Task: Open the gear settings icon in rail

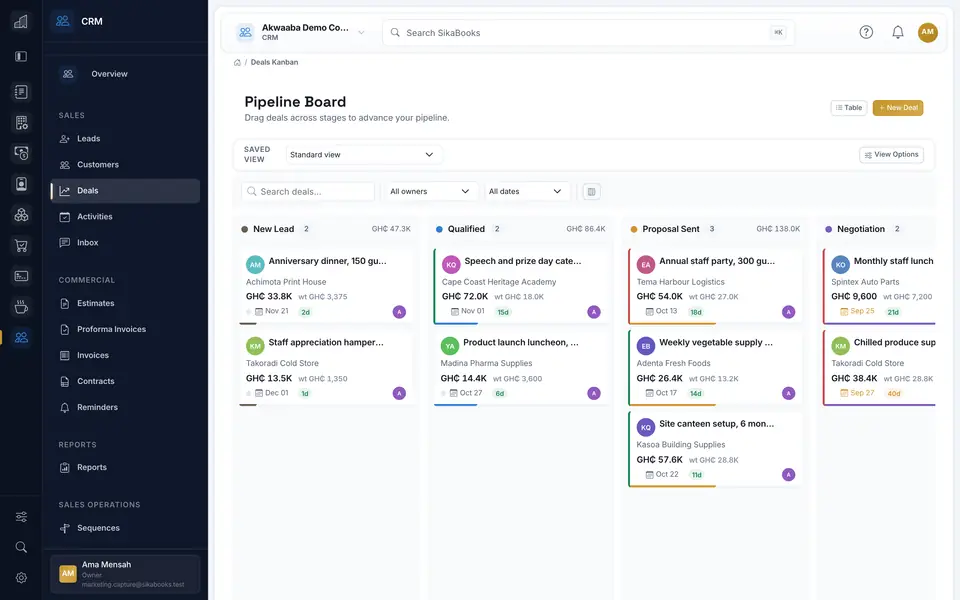Action: point(21,578)
